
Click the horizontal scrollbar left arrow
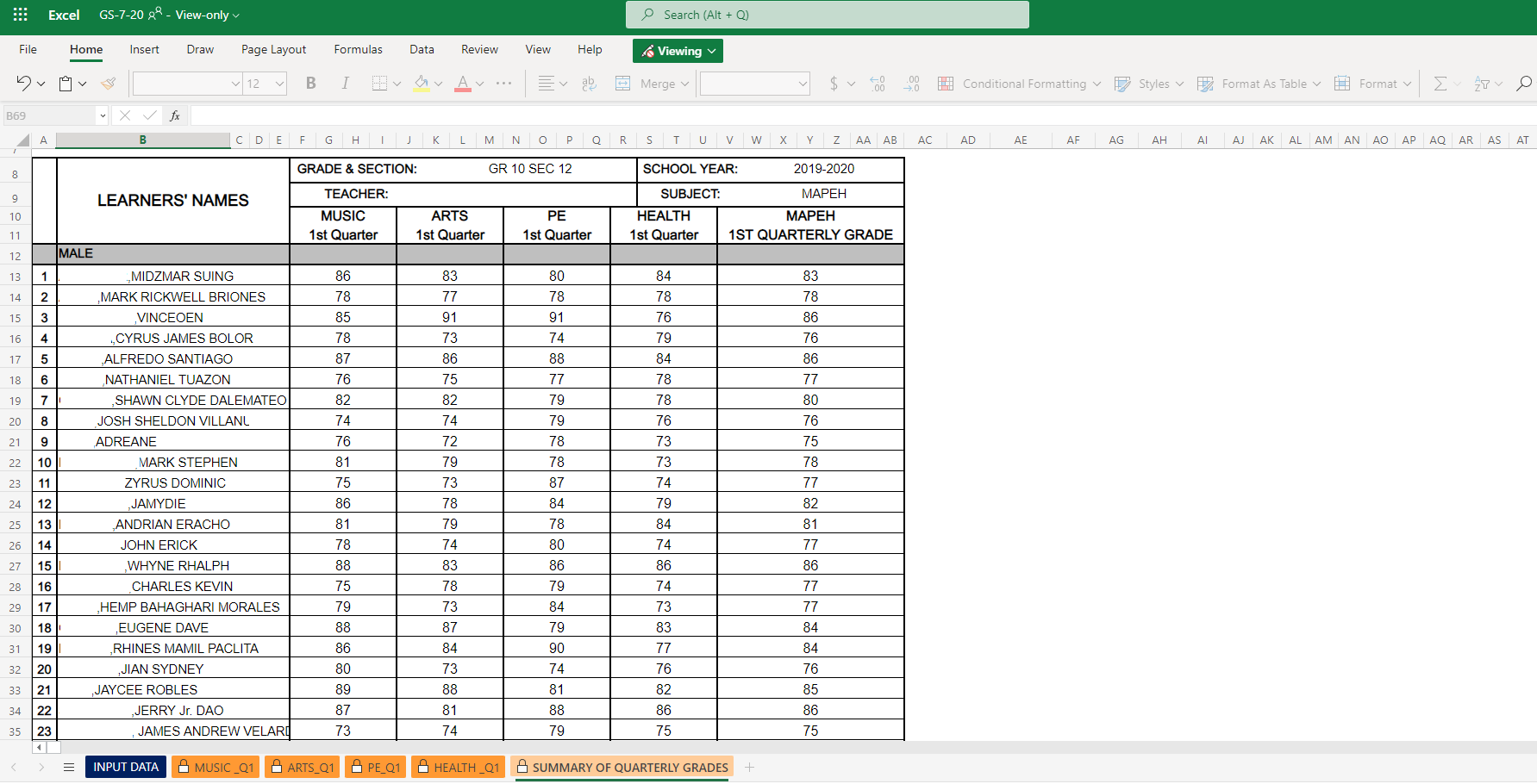pos(40,747)
